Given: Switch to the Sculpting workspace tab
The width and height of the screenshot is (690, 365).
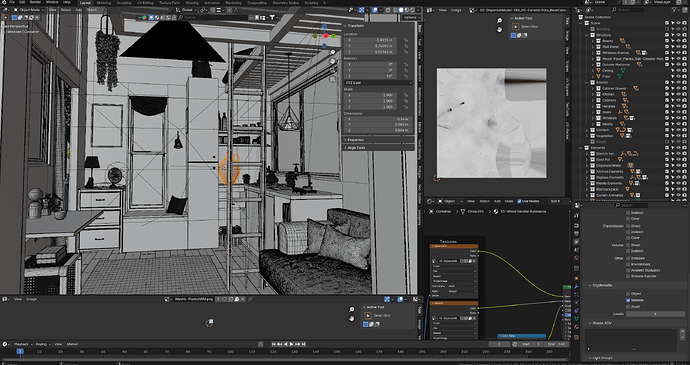Looking at the screenshot, I should pyautogui.click(x=124, y=3).
